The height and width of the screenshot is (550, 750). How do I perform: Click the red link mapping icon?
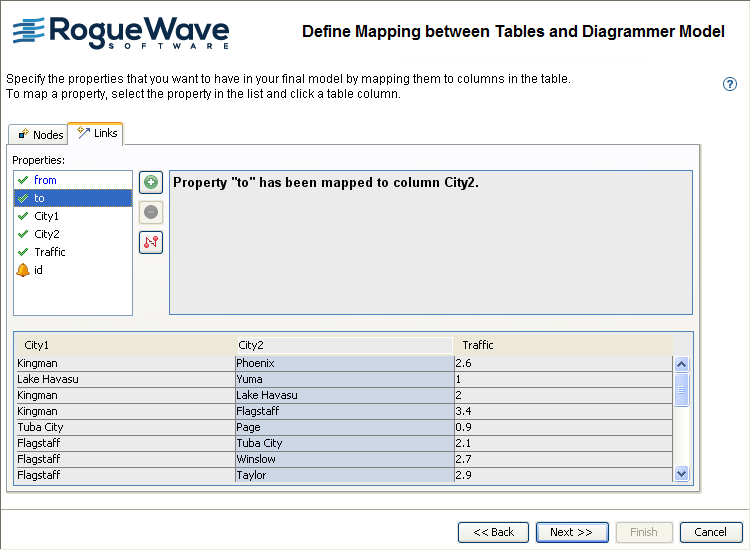point(150,242)
